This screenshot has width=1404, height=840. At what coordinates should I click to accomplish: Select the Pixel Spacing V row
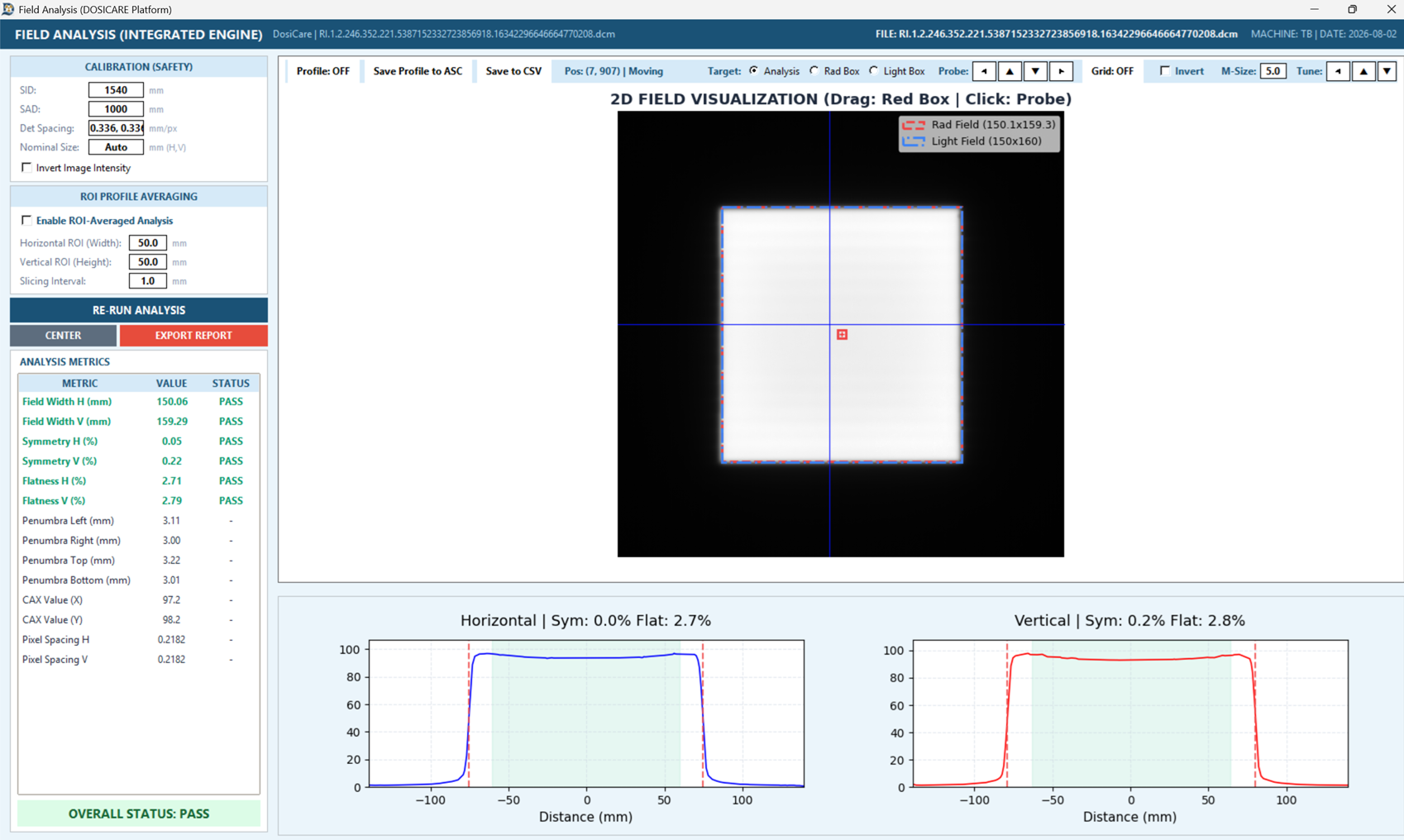(139, 660)
